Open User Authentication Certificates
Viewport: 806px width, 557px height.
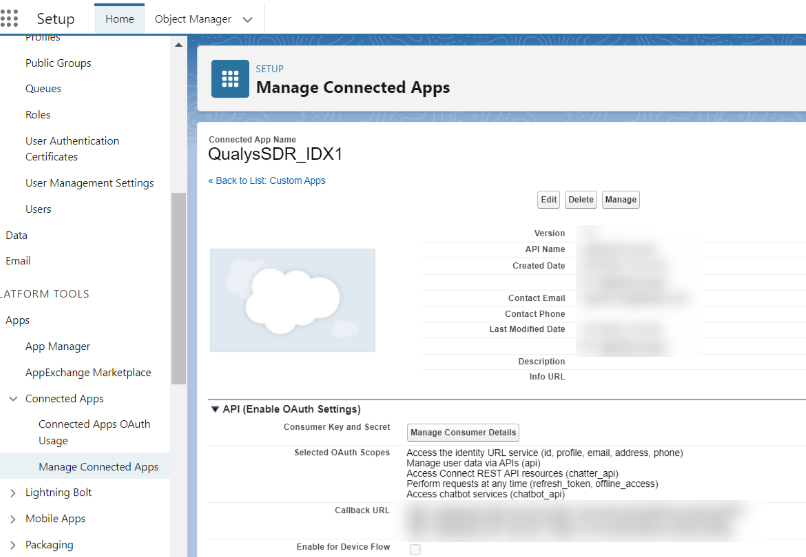click(72, 149)
